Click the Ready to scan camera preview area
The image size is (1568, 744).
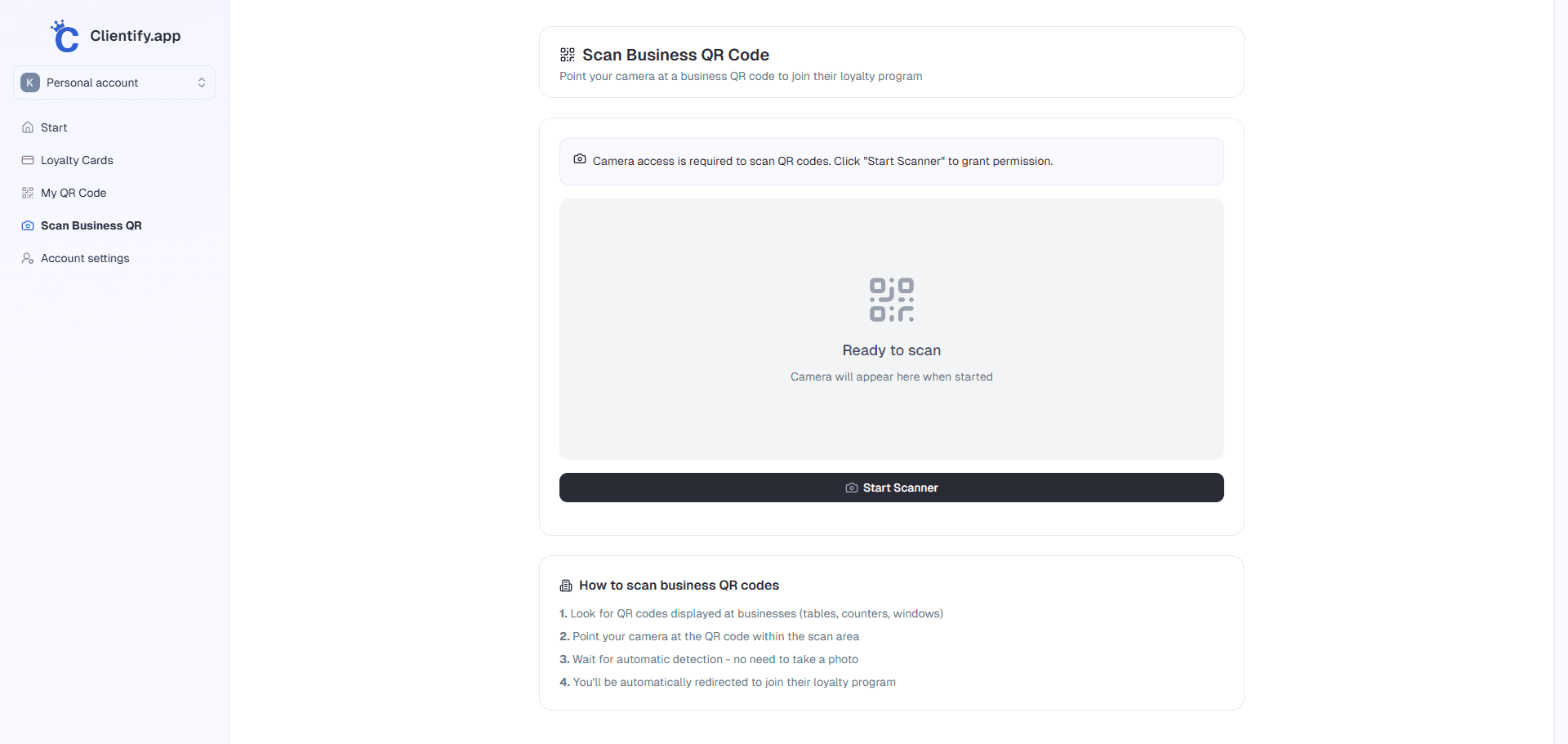tap(891, 417)
